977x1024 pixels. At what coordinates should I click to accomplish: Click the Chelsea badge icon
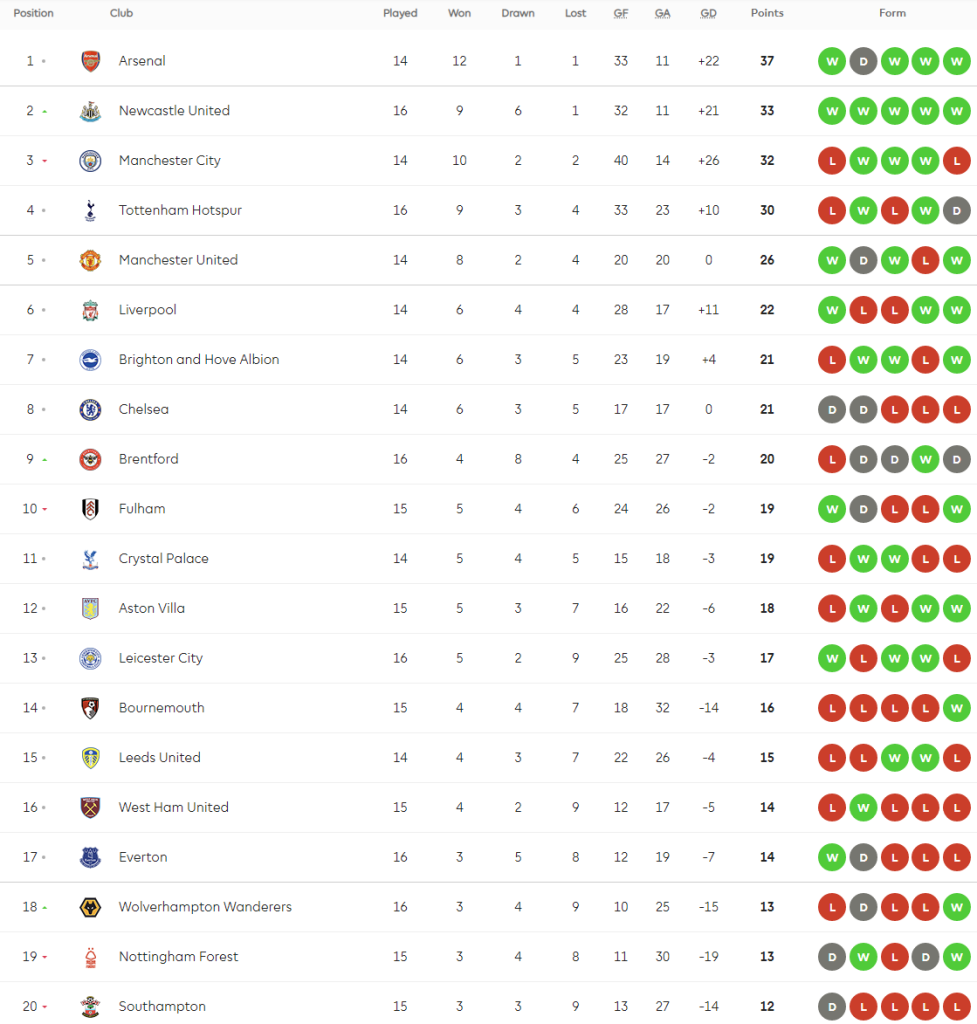tap(91, 410)
